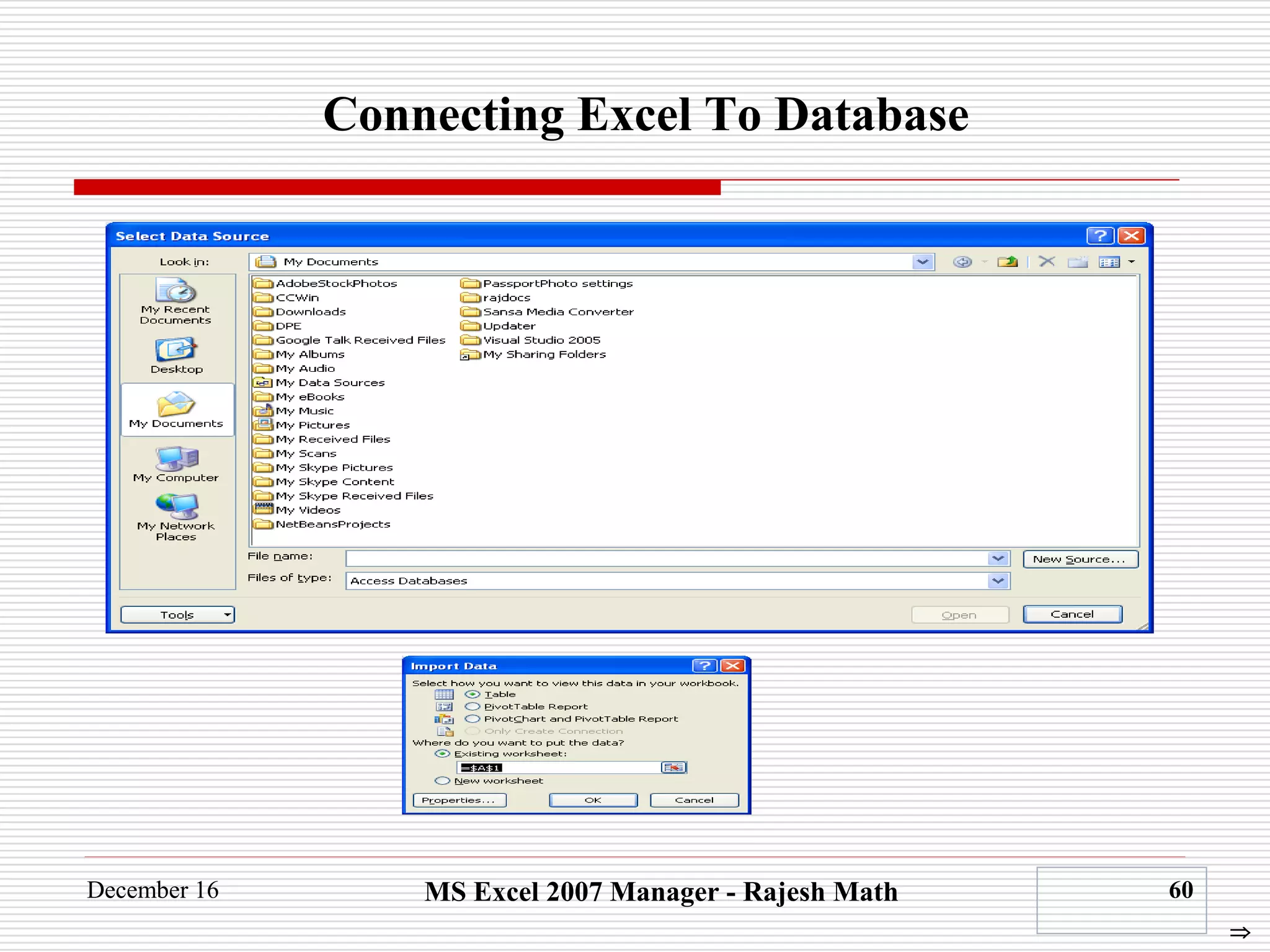This screenshot has height=952, width=1270.
Task: Open the File name dropdown arrow
Action: pyautogui.click(x=998, y=559)
